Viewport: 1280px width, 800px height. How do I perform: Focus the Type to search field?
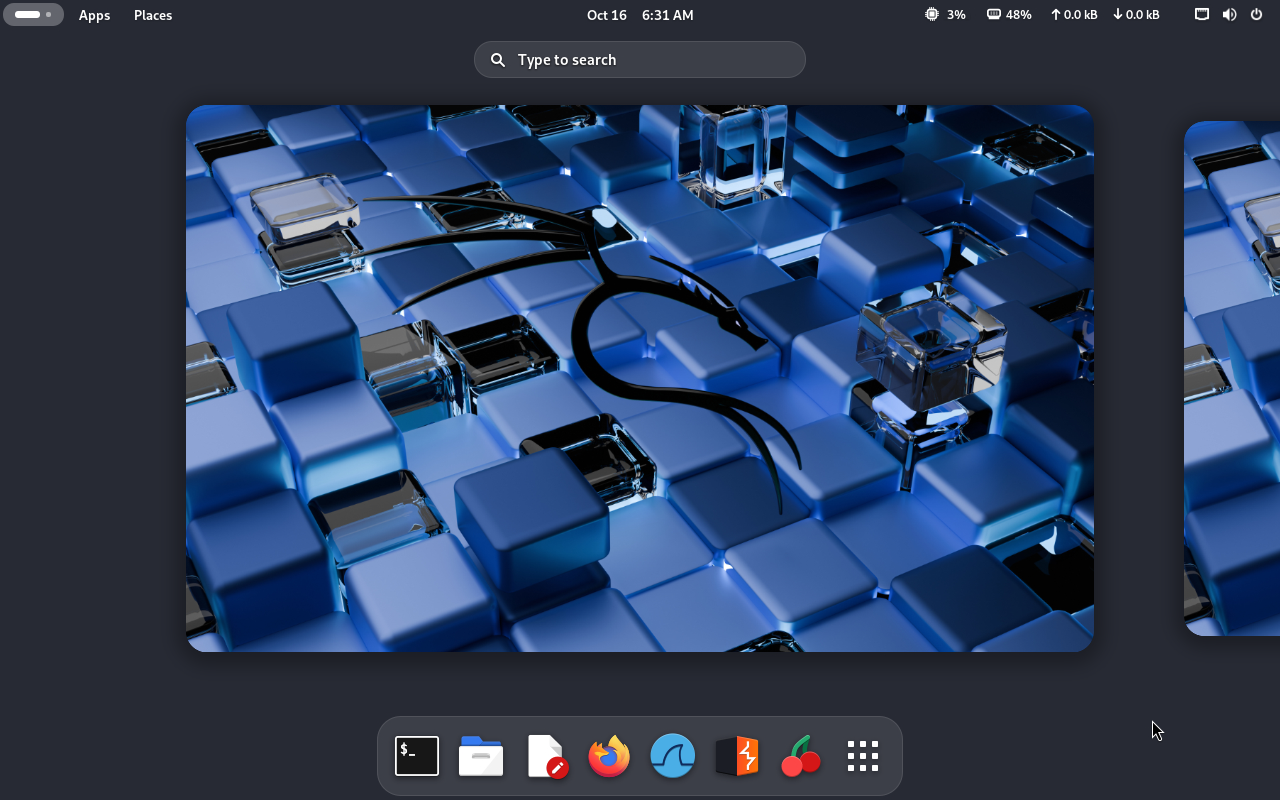[x=640, y=60]
